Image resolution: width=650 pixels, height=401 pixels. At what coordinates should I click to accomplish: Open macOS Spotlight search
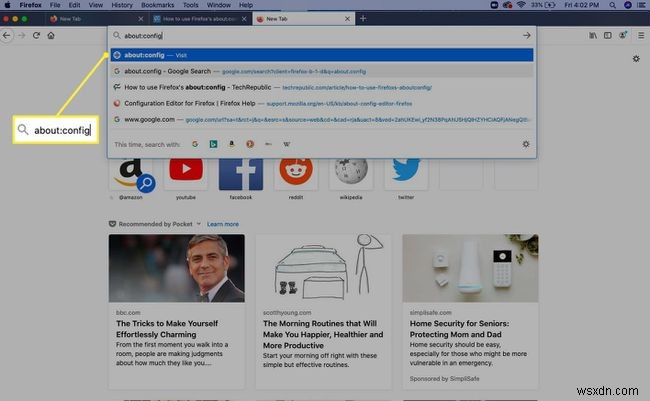click(612, 5)
